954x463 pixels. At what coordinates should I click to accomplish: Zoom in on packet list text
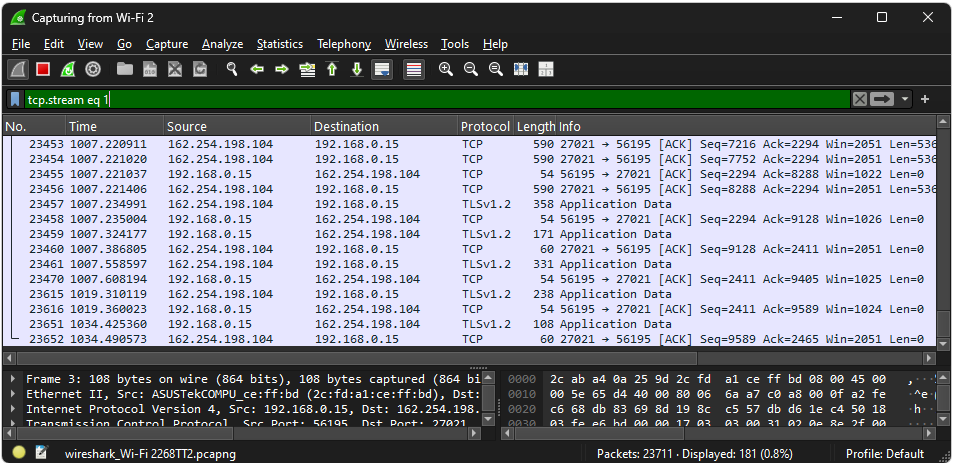(x=445, y=69)
